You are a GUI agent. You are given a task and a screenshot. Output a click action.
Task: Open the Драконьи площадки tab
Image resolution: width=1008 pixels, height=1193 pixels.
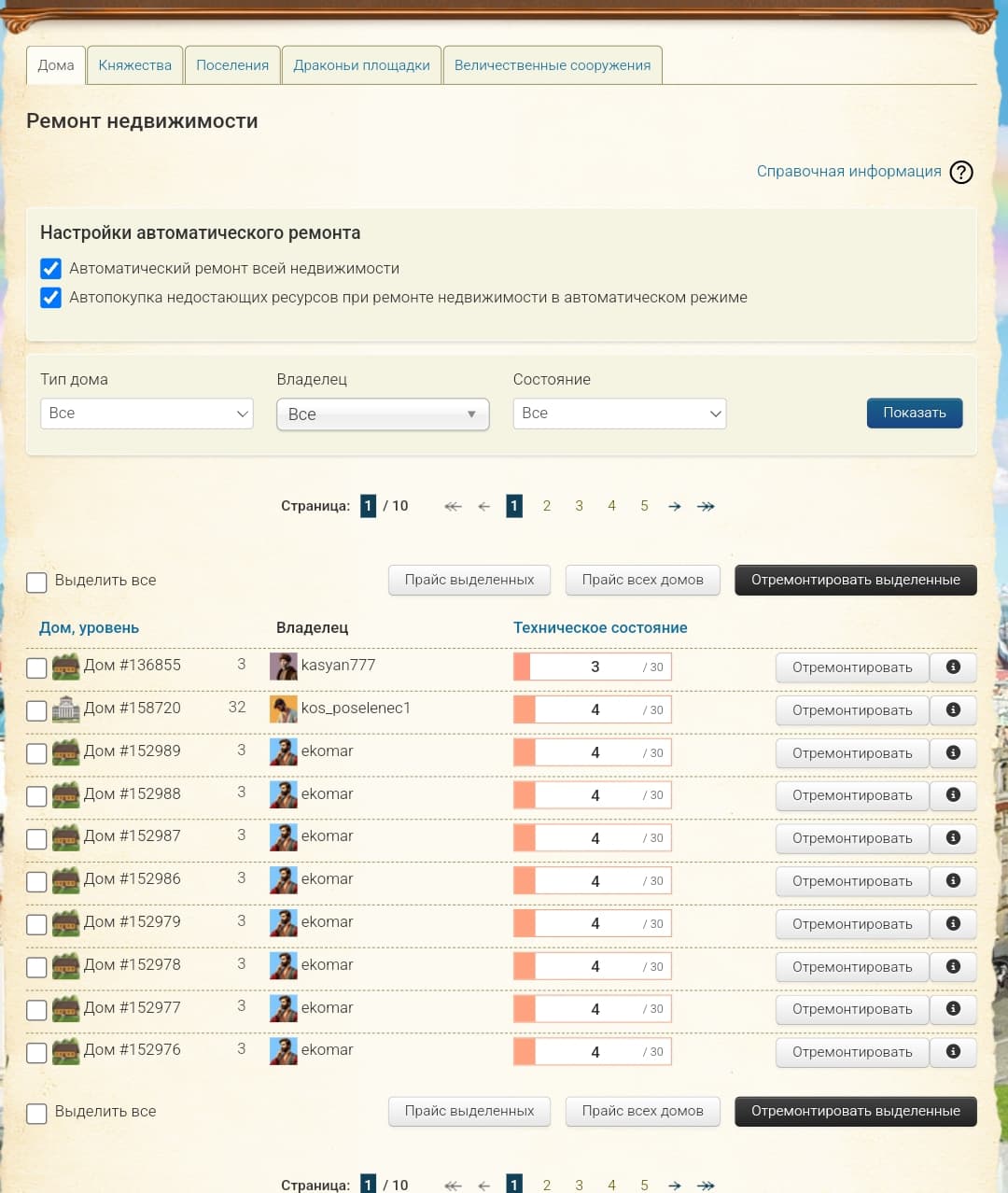(361, 65)
